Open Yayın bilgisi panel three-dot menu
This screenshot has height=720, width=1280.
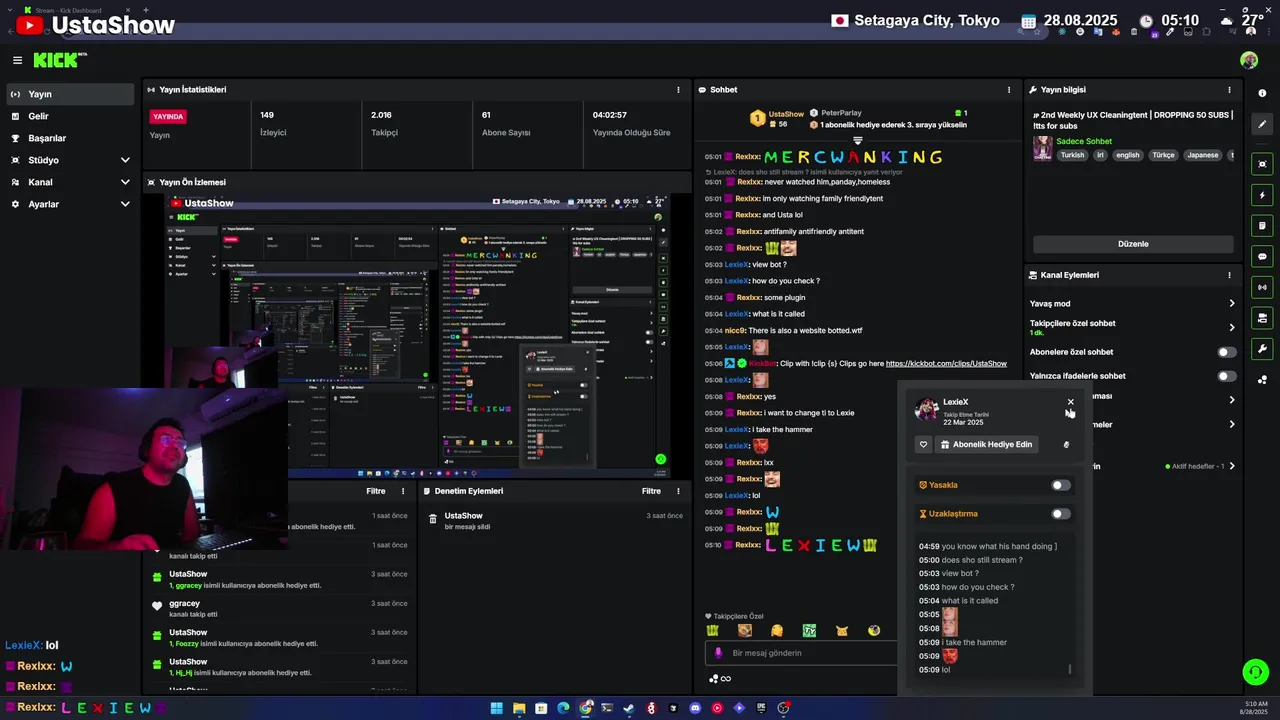tap(1229, 90)
